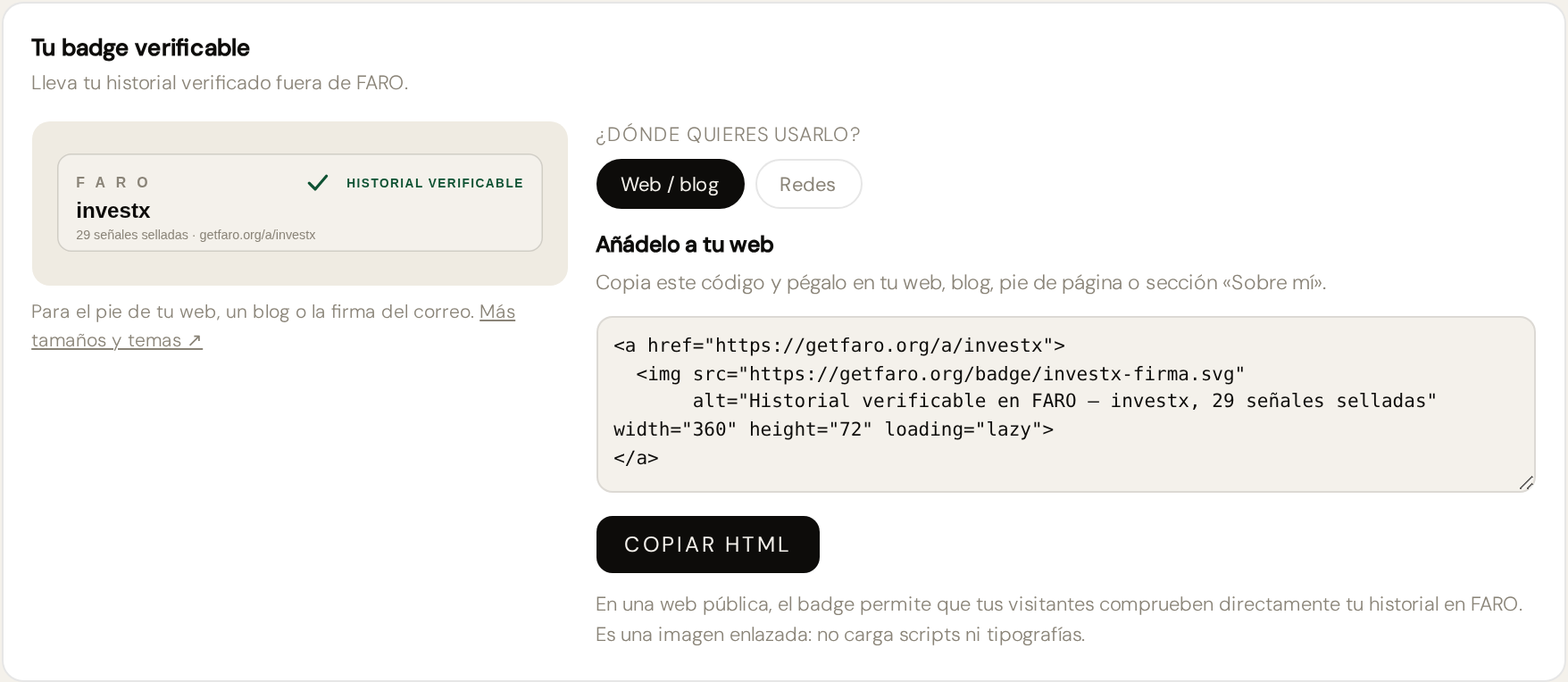Click the '¿DÓNDE QUIERES USARLO?' label
This screenshot has height=682, width=1568.
click(x=728, y=135)
